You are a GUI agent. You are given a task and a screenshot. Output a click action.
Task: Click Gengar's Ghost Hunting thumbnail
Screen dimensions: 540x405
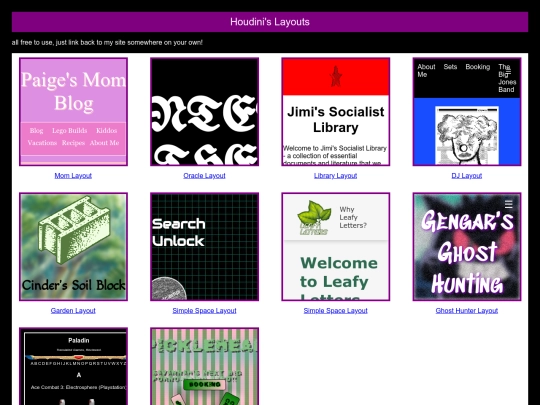467,247
